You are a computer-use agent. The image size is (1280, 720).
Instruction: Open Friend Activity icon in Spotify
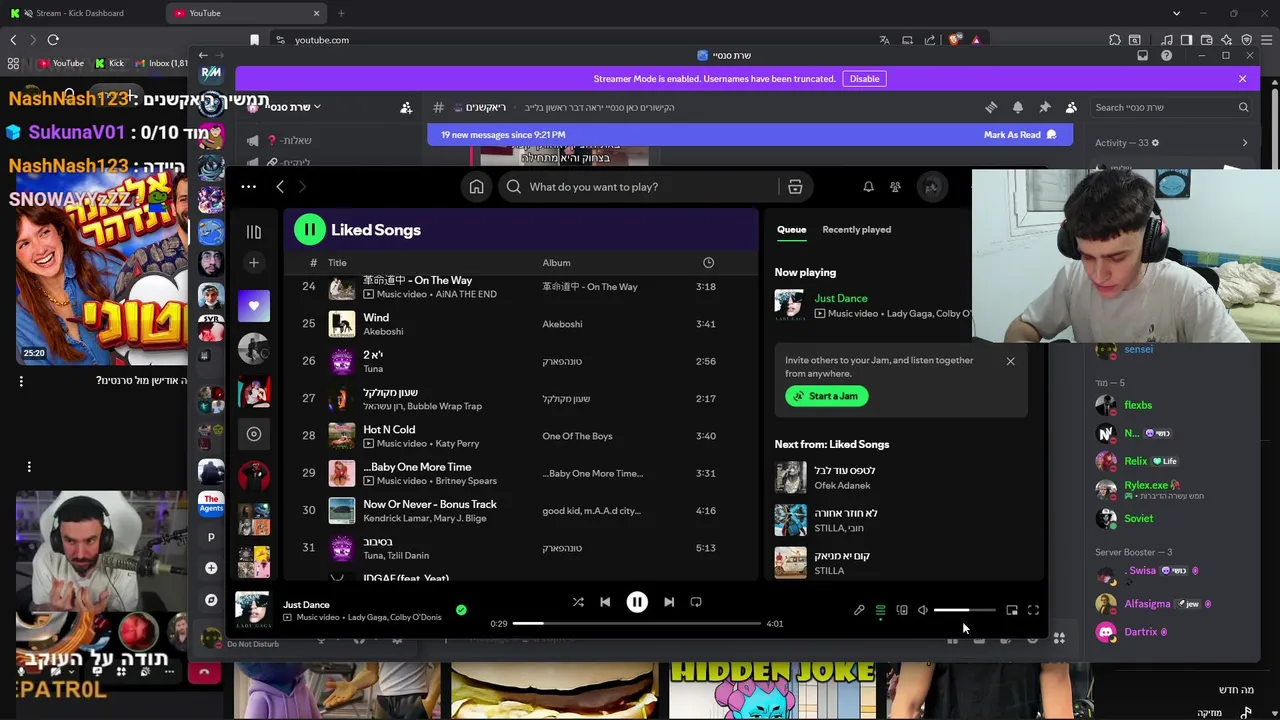coord(895,187)
